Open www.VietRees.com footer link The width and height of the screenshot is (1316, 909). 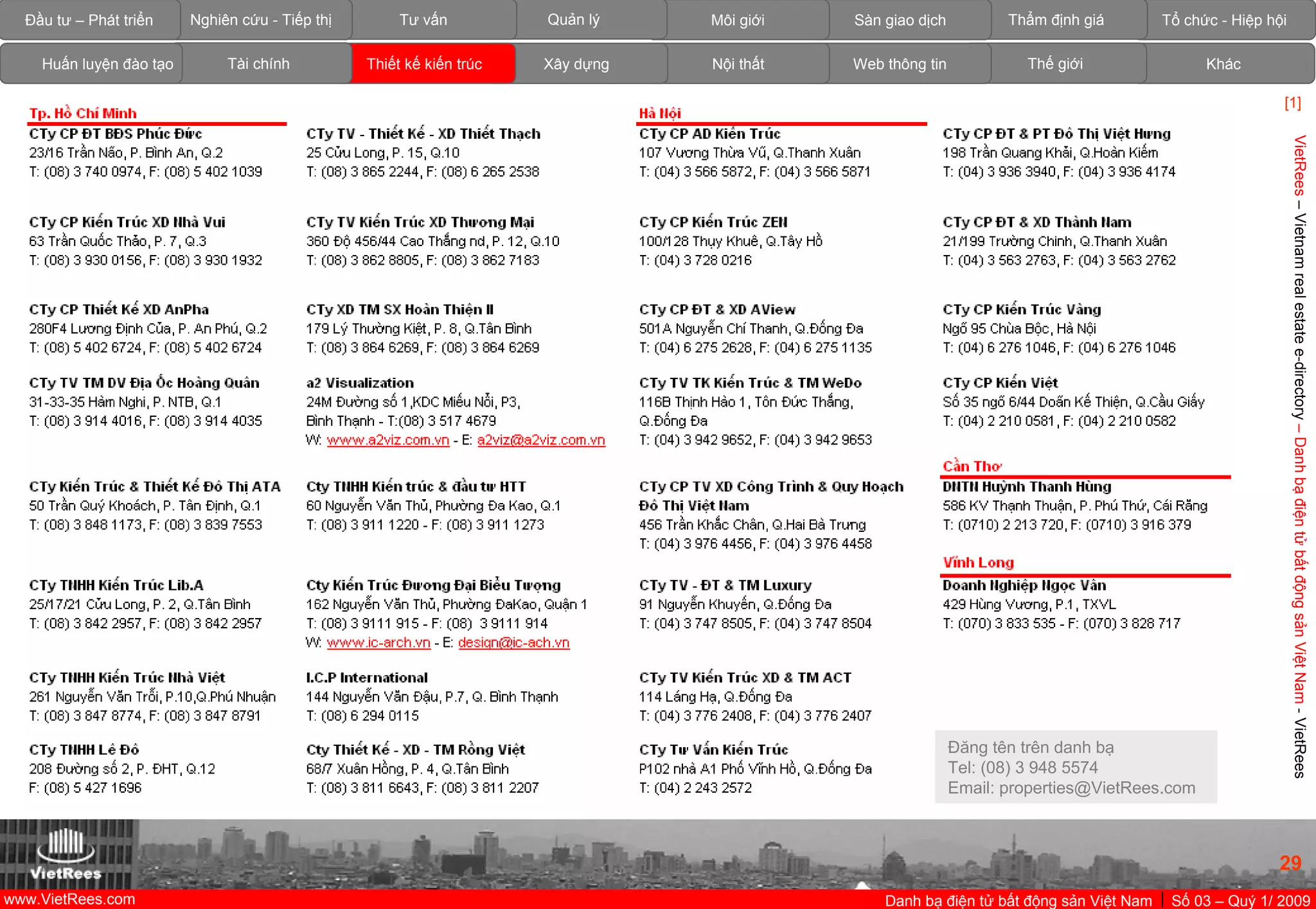click(68, 899)
